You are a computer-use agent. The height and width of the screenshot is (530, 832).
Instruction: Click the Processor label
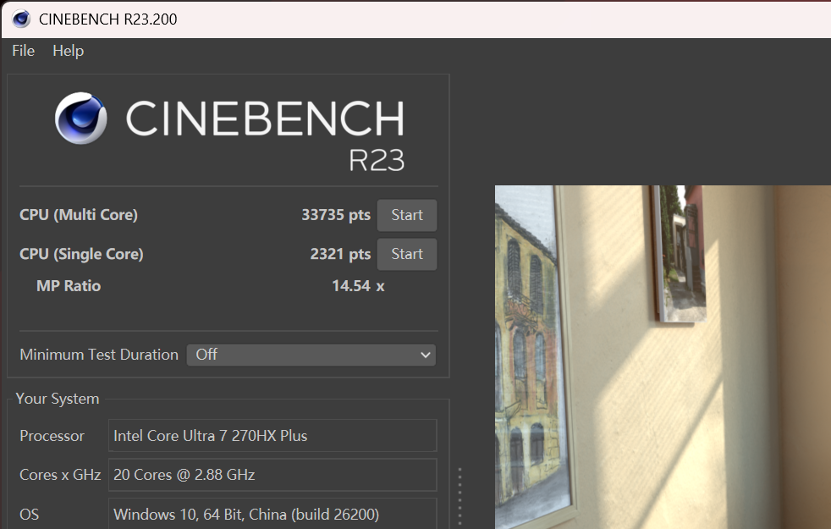pyautogui.click(x=52, y=436)
